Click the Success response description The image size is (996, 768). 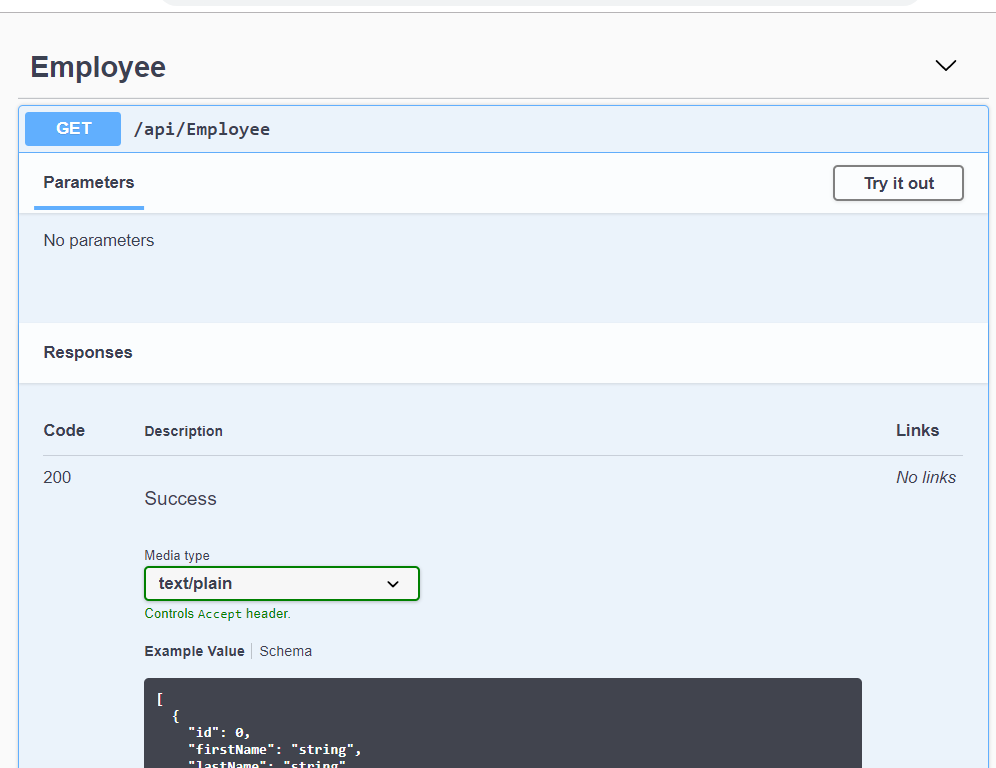(x=180, y=498)
